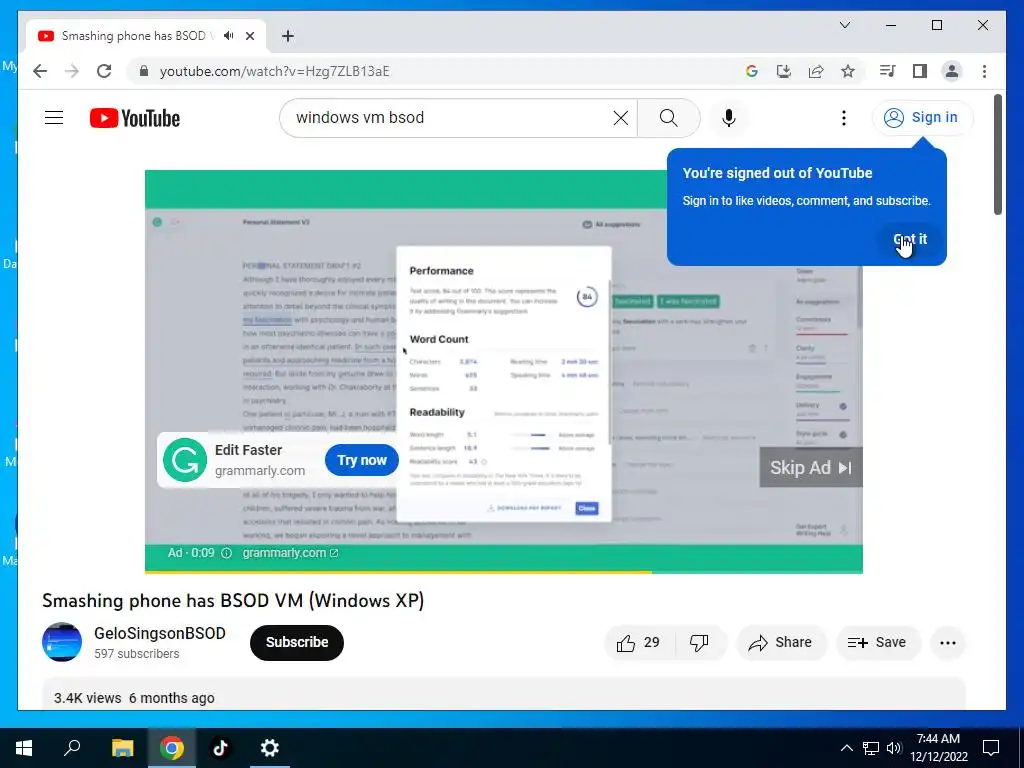Go back to previous page
The image size is (1024, 768).
click(40, 71)
